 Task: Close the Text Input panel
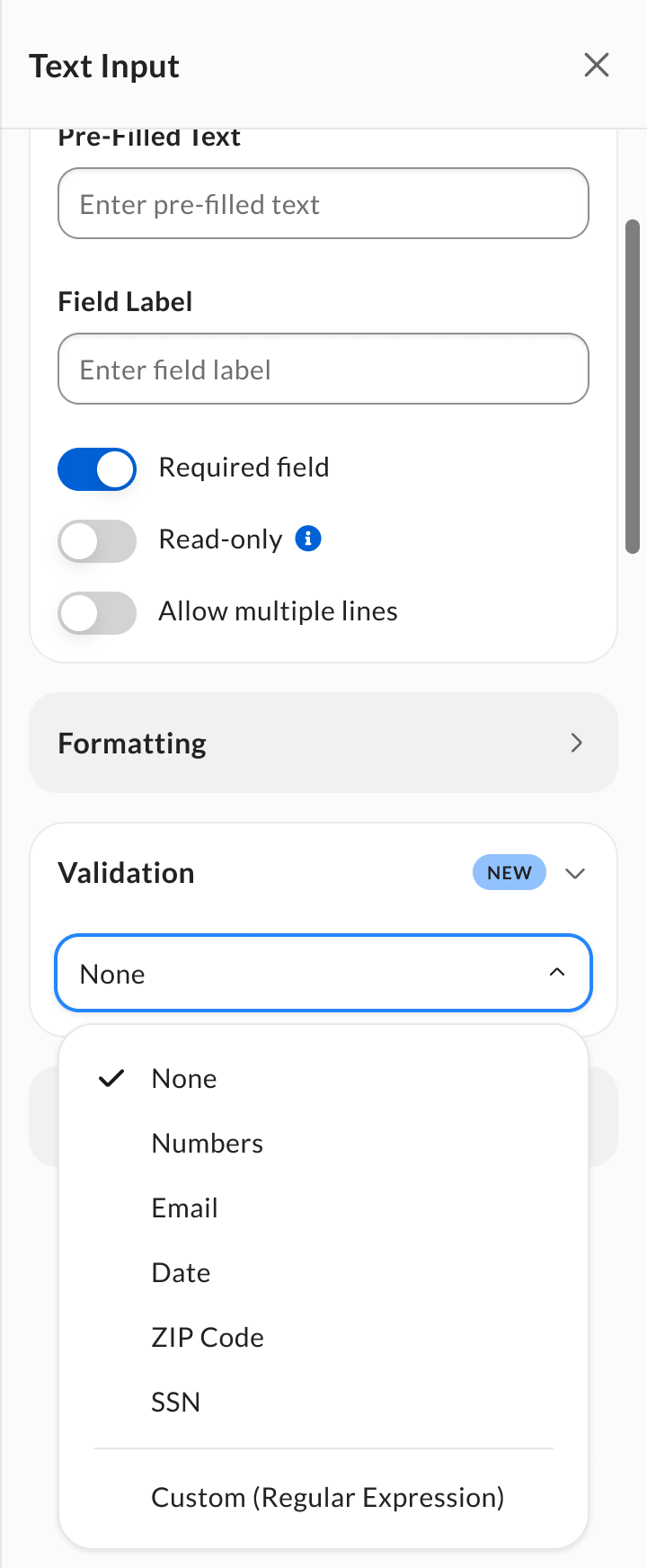(x=596, y=65)
